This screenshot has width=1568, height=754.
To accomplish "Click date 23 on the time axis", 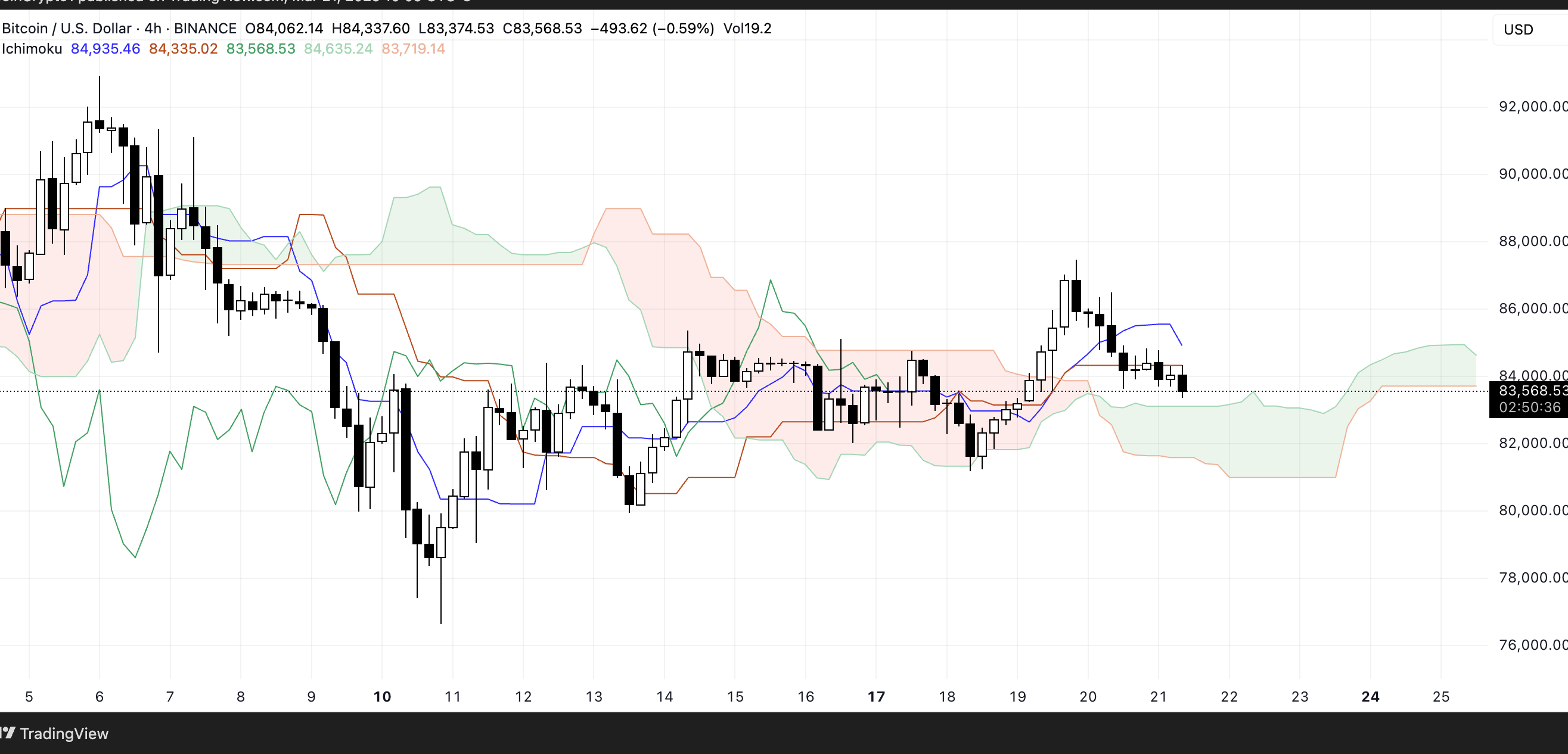I will [x=1300, y=697].
